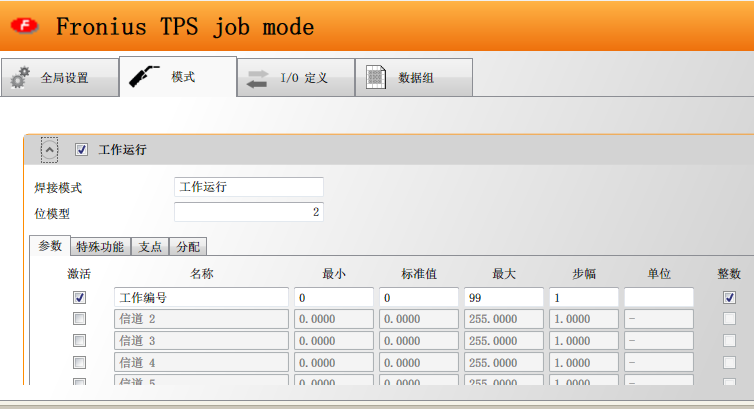Click the 单位 column header
Viewport: 754px width, 409px height.
pyautogui.click(x=659, y=274)
